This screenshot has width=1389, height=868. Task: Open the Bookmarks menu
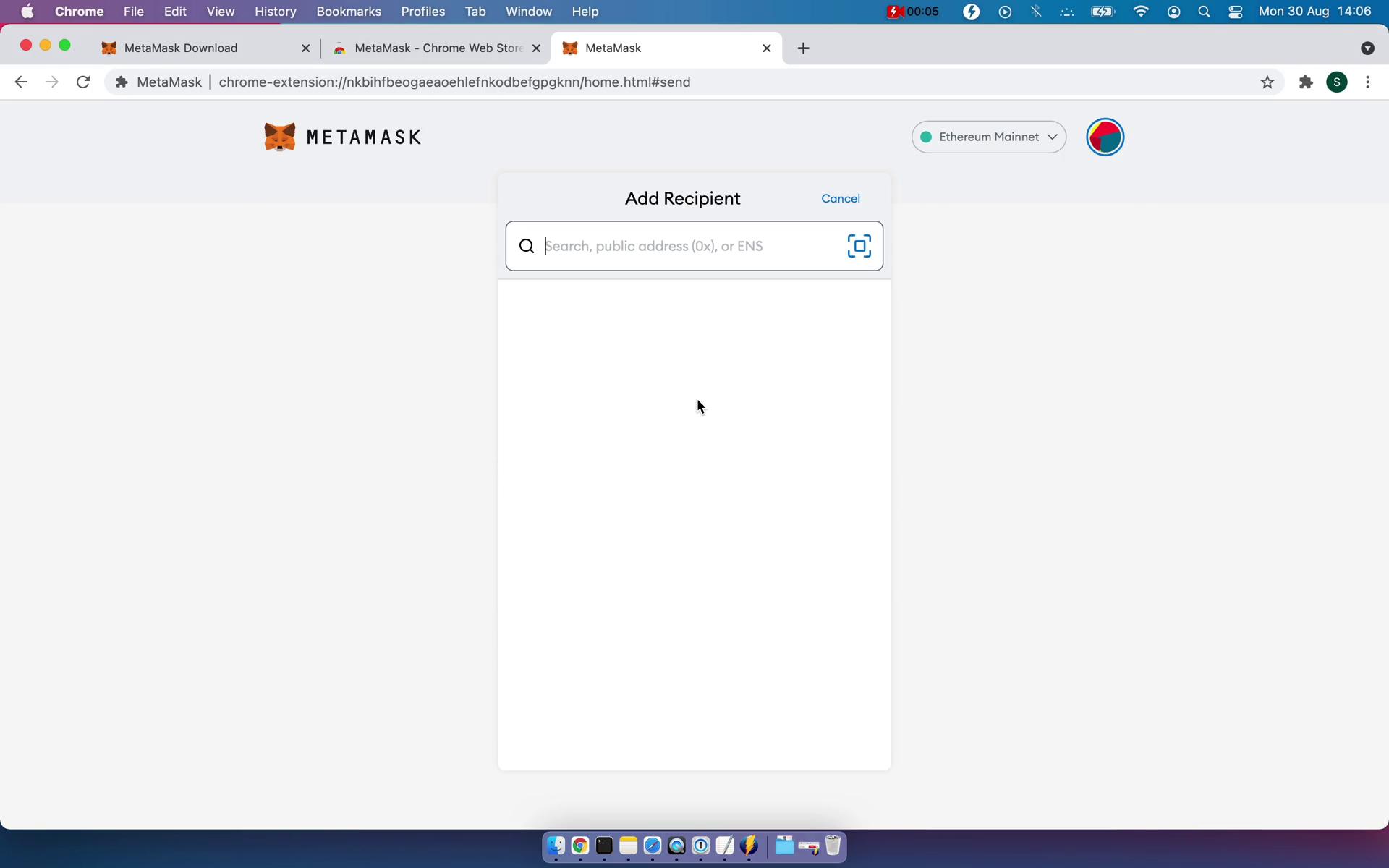pos(349,12)
